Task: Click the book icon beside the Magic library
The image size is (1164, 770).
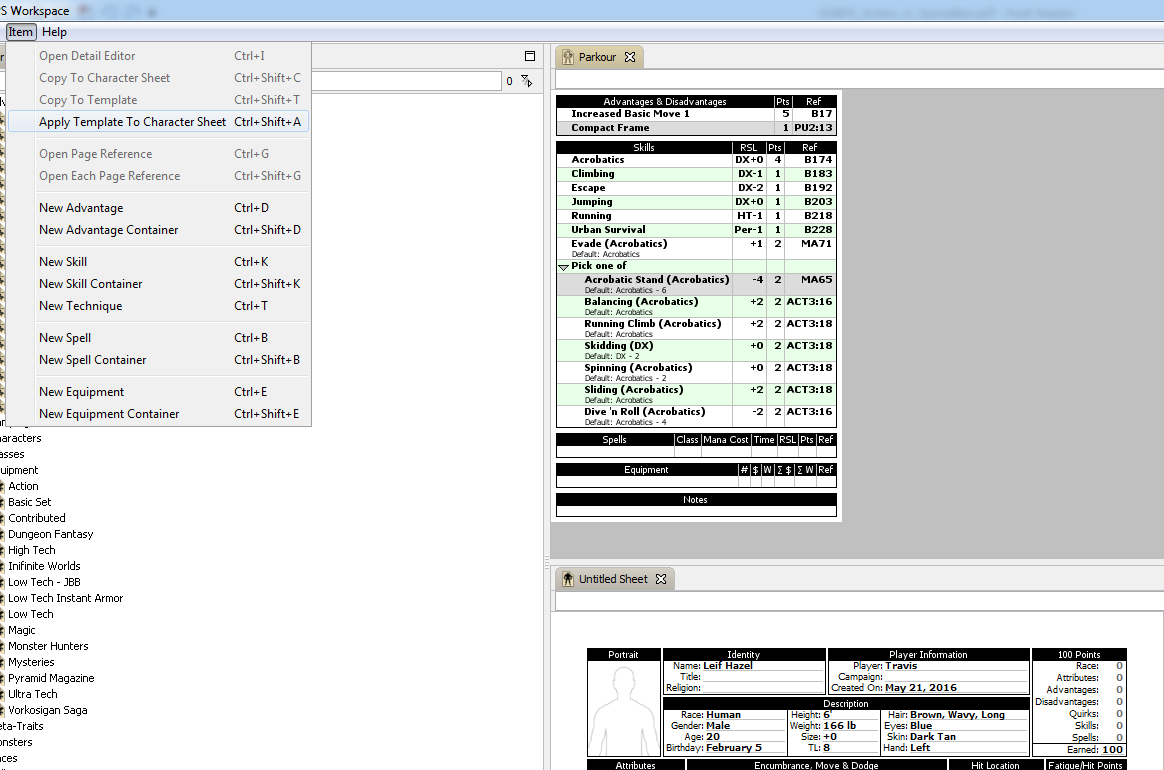Action: click(4, 630)
